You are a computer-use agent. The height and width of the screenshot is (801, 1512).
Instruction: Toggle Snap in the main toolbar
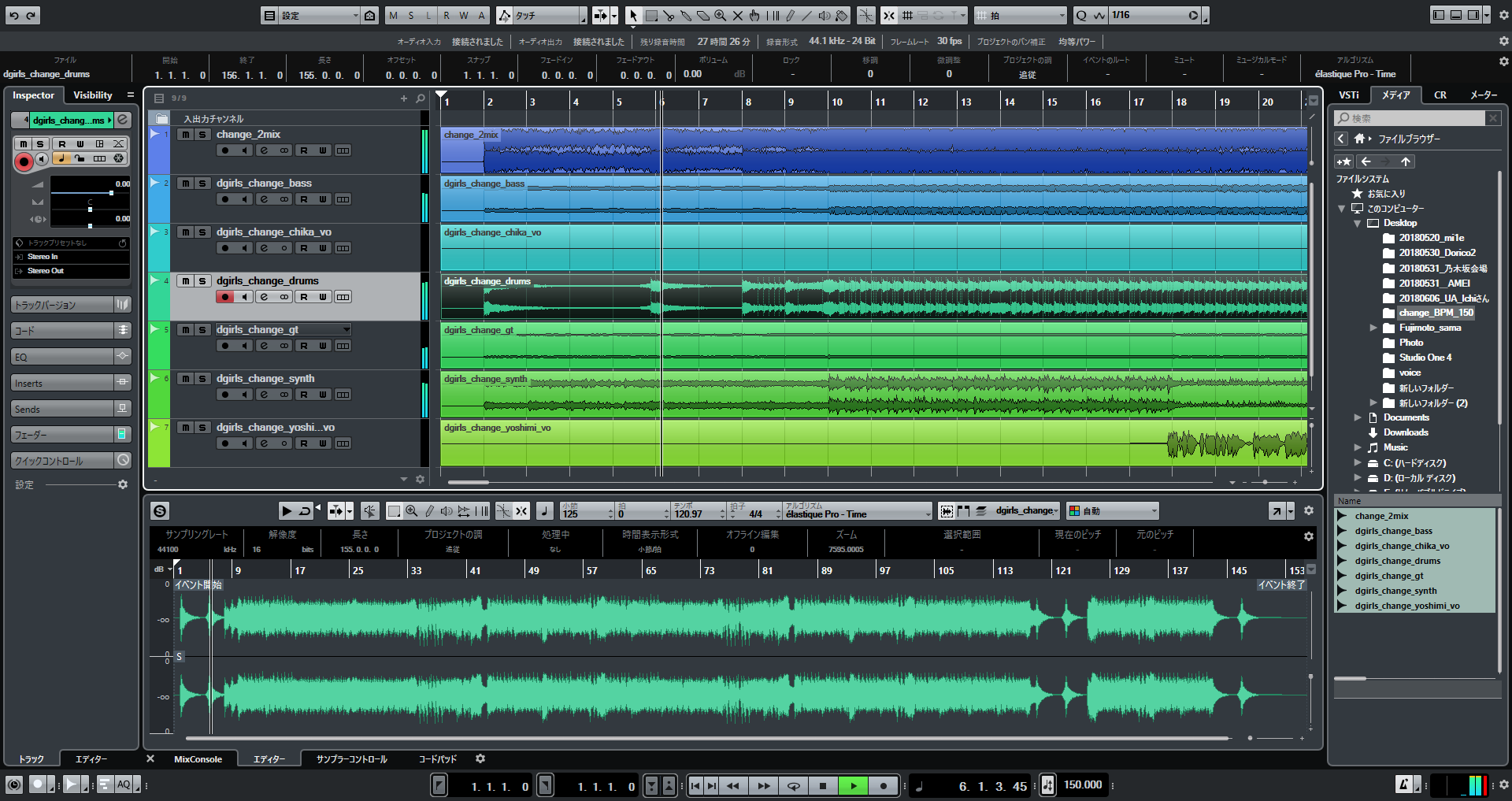889,15
